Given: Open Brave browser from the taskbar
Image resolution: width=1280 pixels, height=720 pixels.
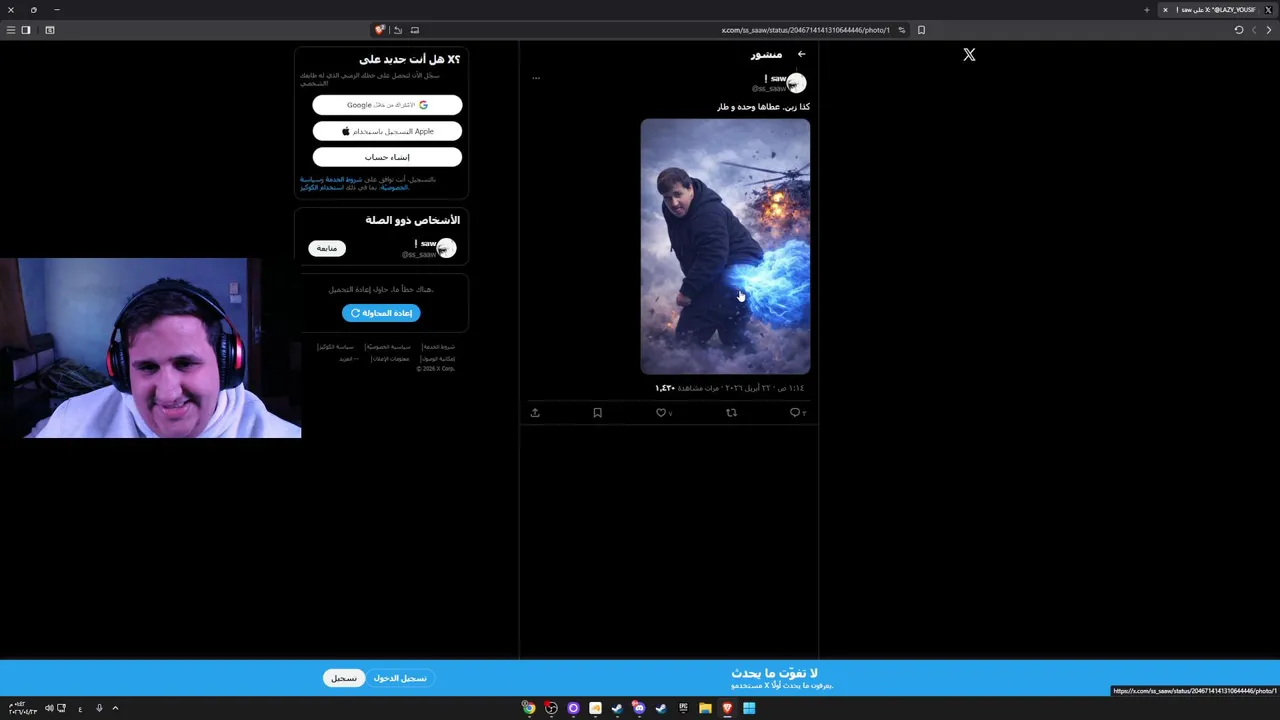Looking at the screenshot, I should pyautogui.click(x=727, y=708).
